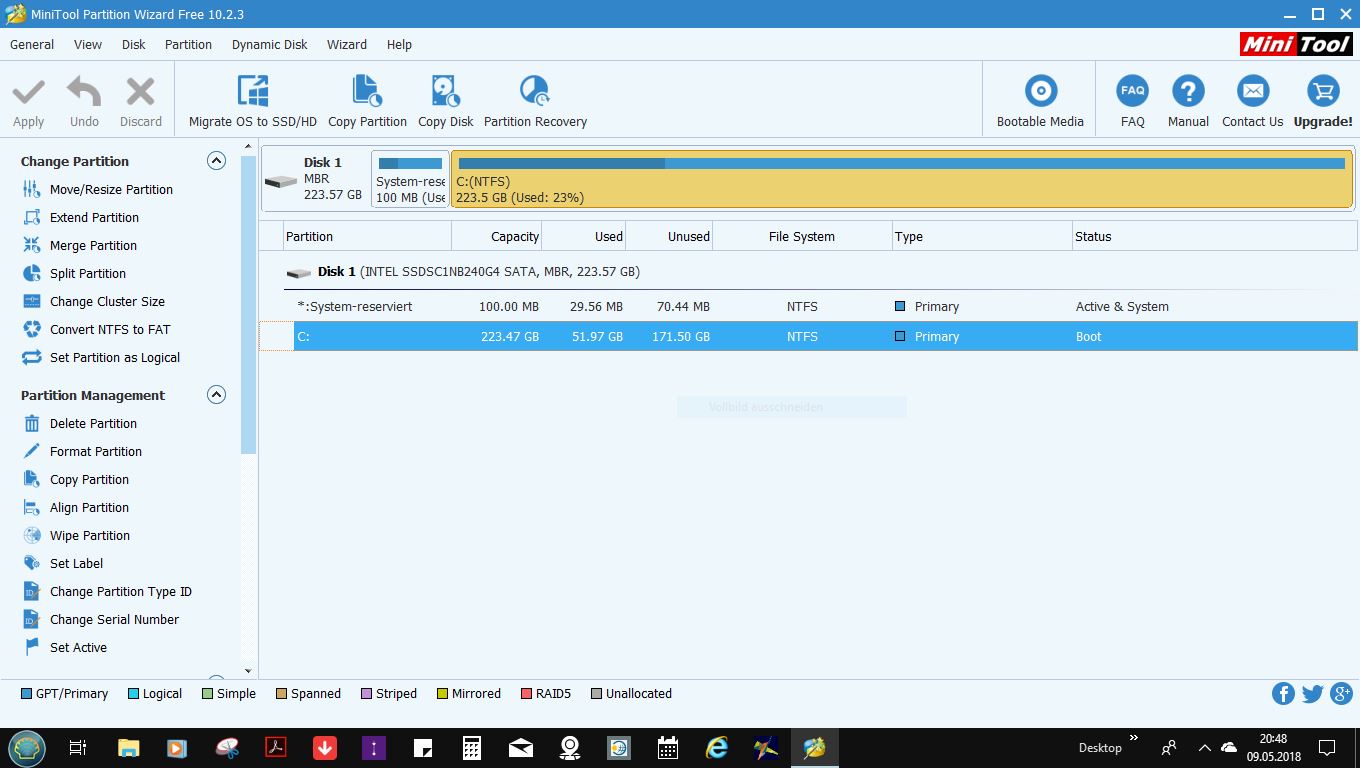Click the Undo arrow icon
The width and height of the screenshot is (1360, 768).
[x=84, y=92]
